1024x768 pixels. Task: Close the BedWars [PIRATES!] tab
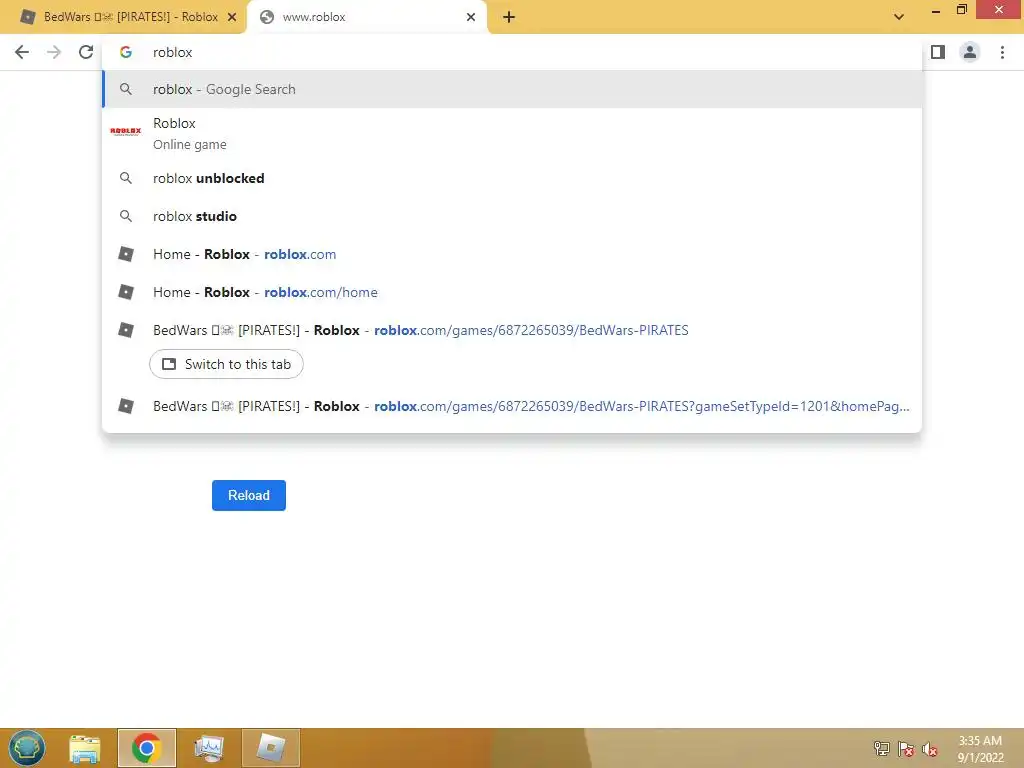click(x=232, y=17)
